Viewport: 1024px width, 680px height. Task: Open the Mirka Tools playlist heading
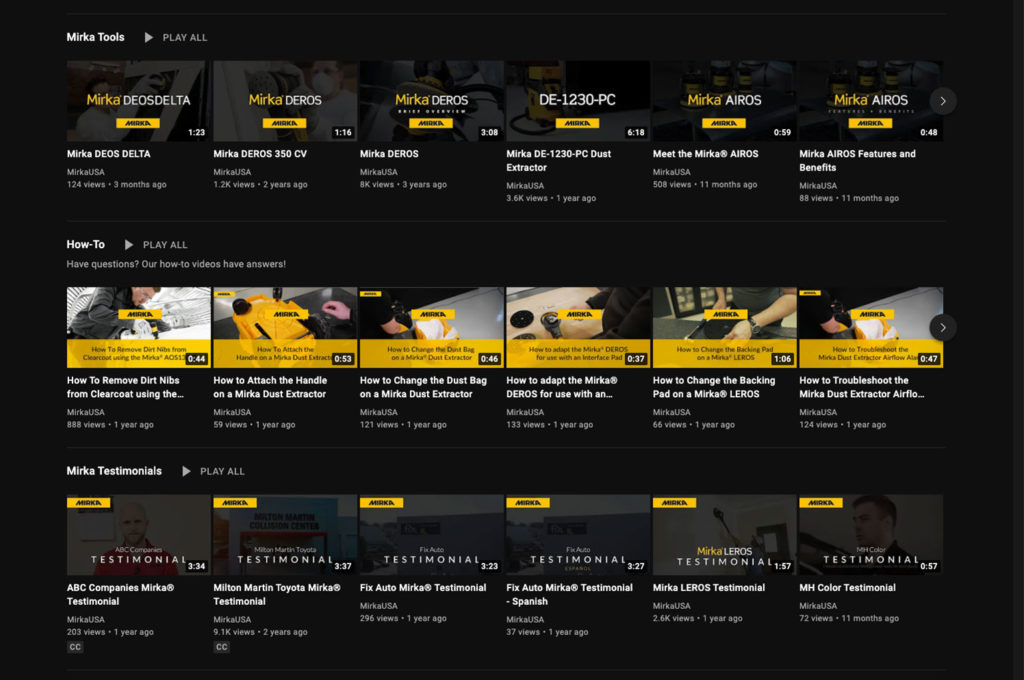(96, 37)
